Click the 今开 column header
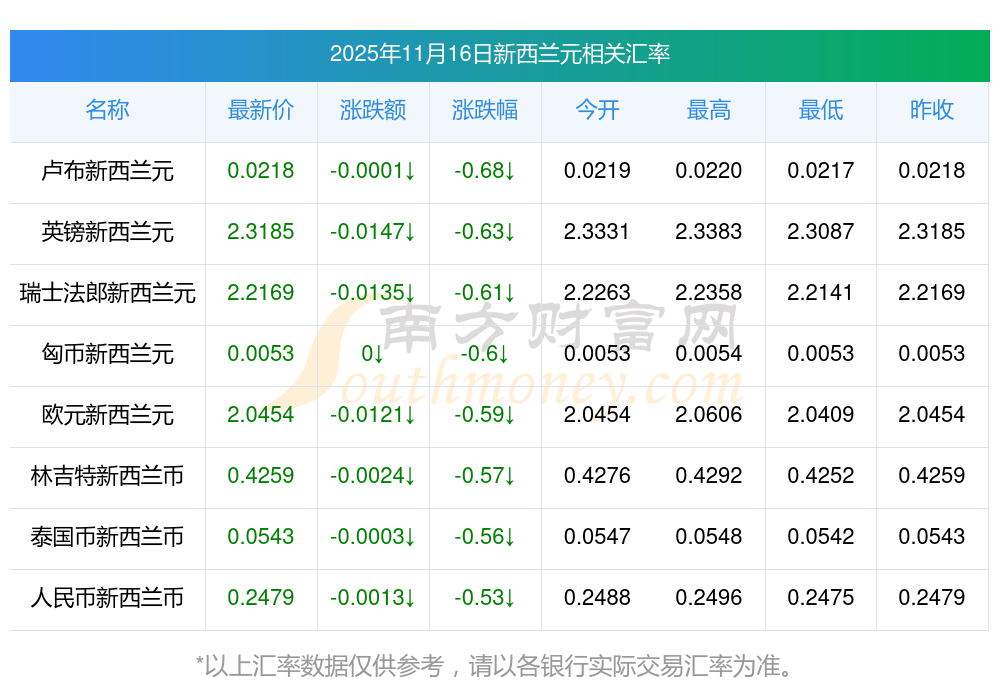1000x697 pixels. [x=597, y=110]
